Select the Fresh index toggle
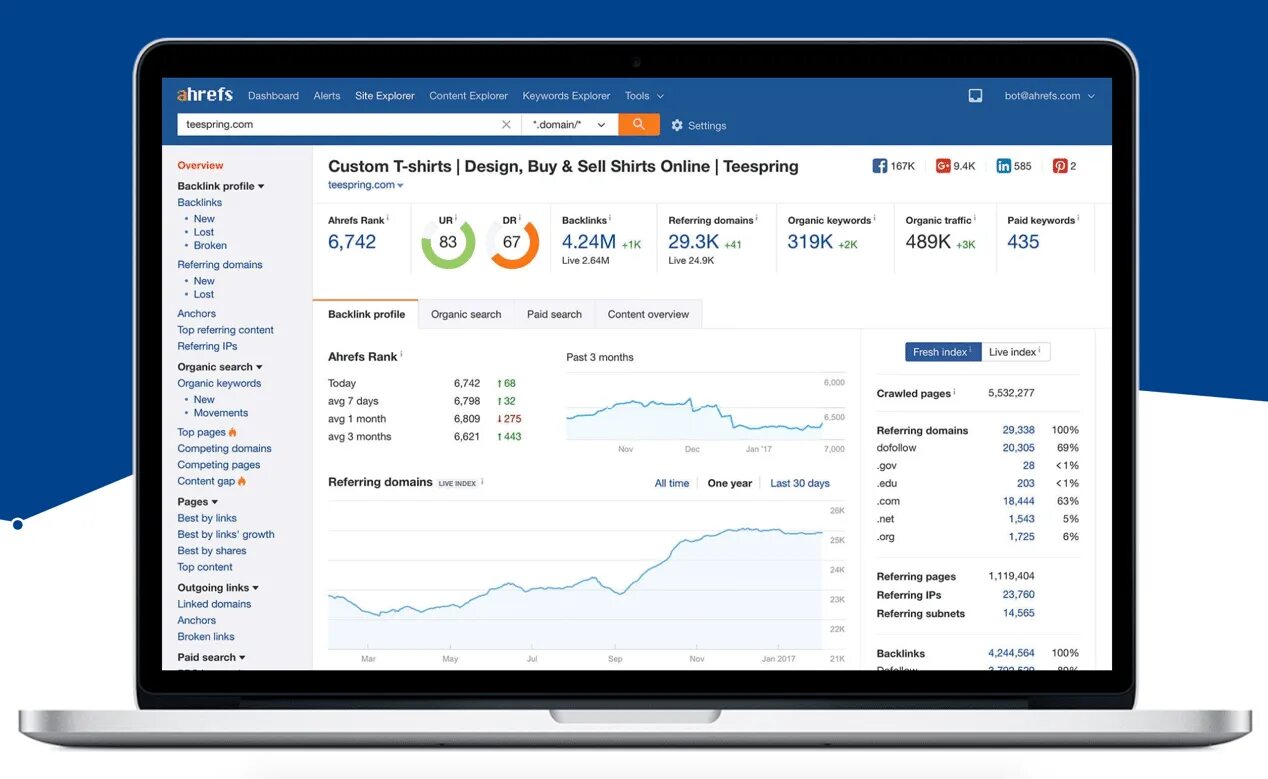 click(943, 352)
